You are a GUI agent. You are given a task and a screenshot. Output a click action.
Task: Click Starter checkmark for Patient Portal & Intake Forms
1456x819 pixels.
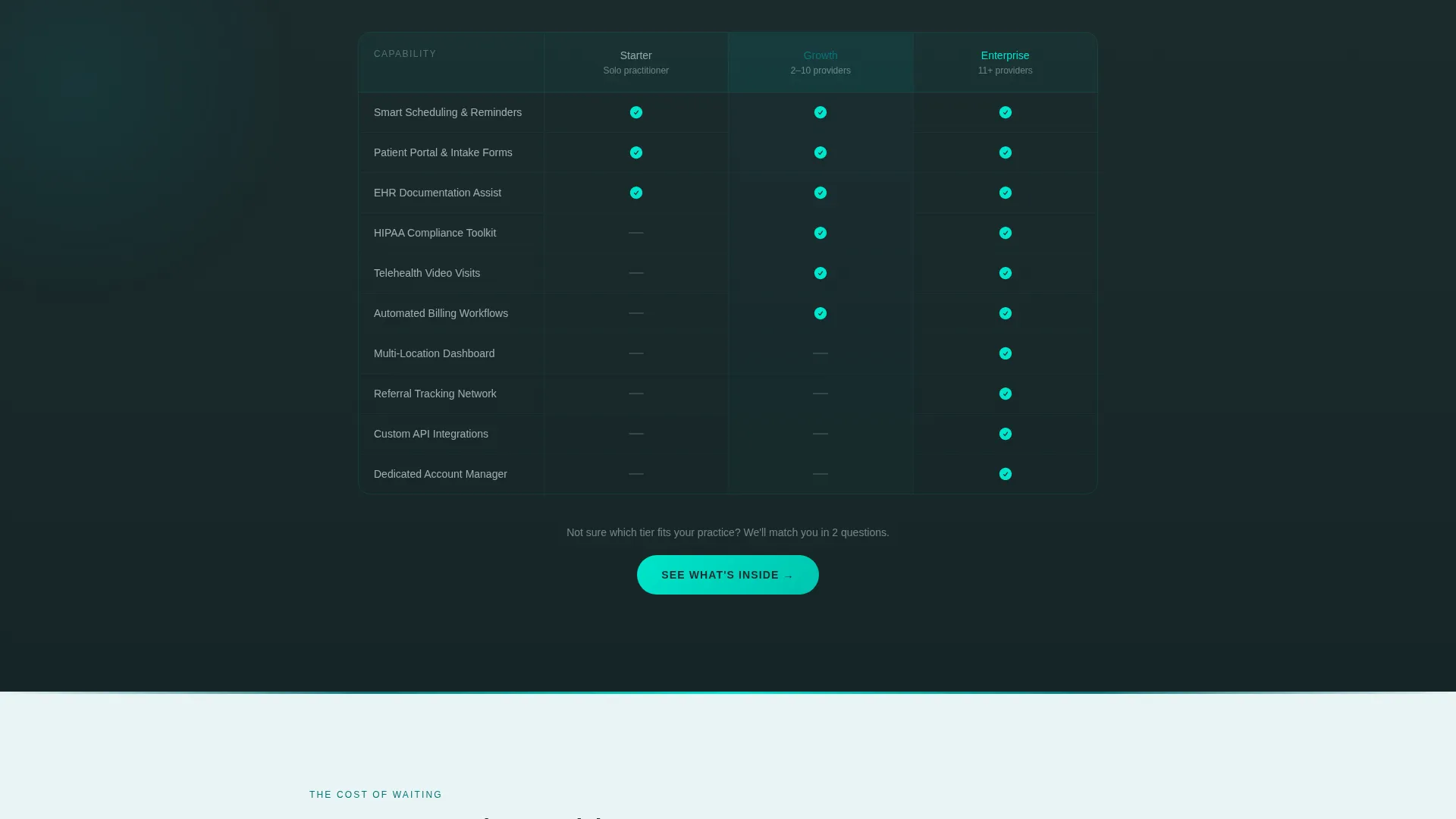636,152
